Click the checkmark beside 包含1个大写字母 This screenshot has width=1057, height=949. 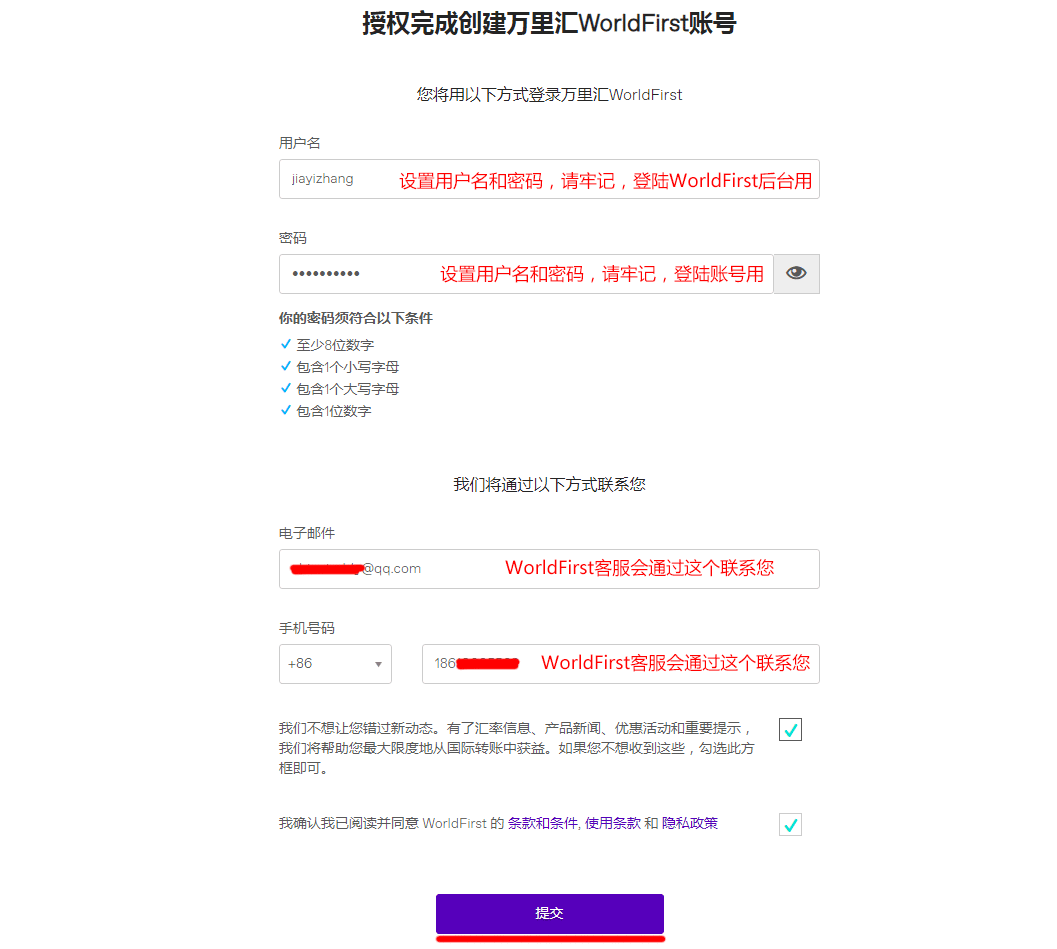(x=286, y=388)
